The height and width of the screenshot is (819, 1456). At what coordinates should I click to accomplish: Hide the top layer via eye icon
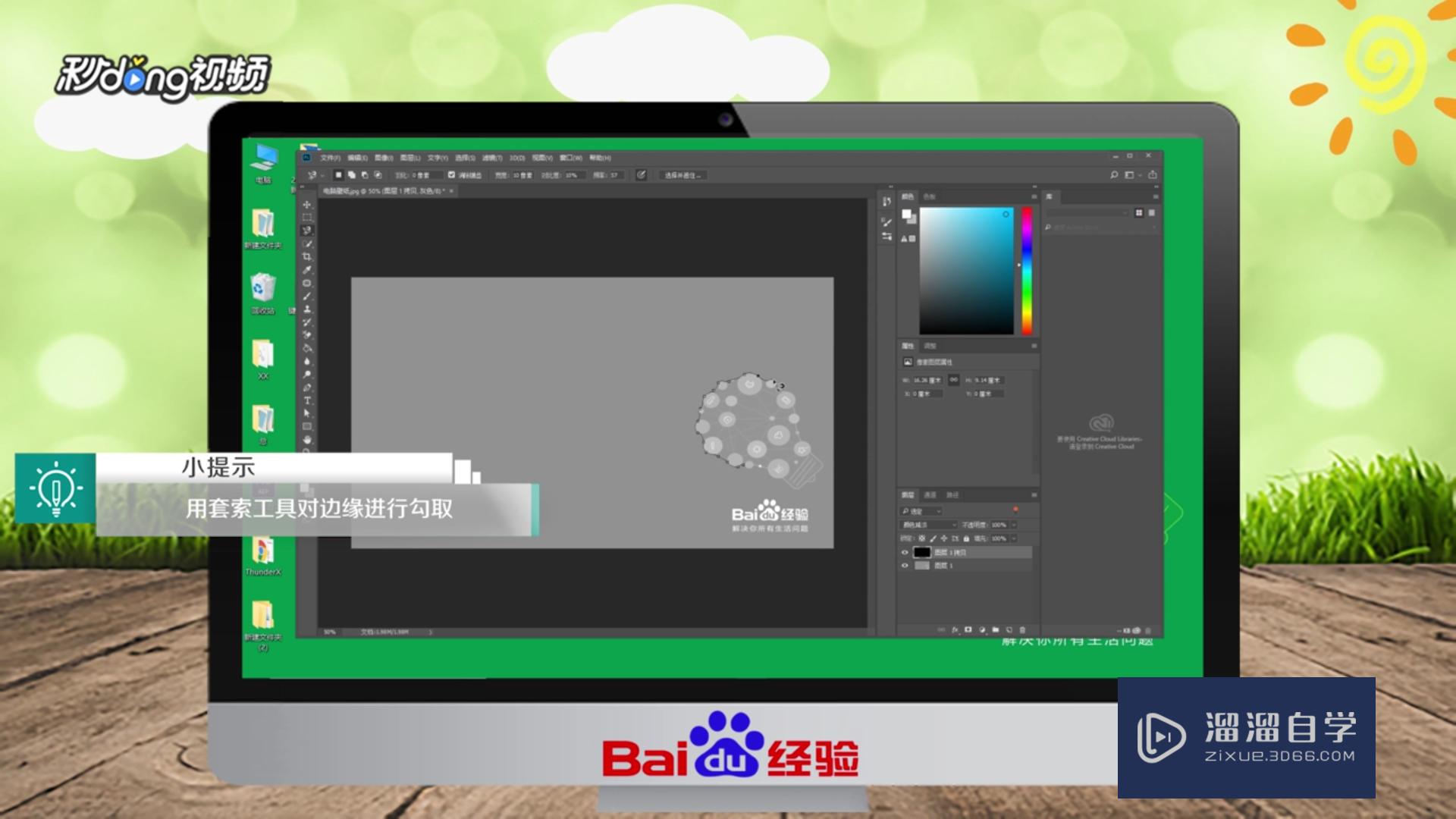pos(905,552)
